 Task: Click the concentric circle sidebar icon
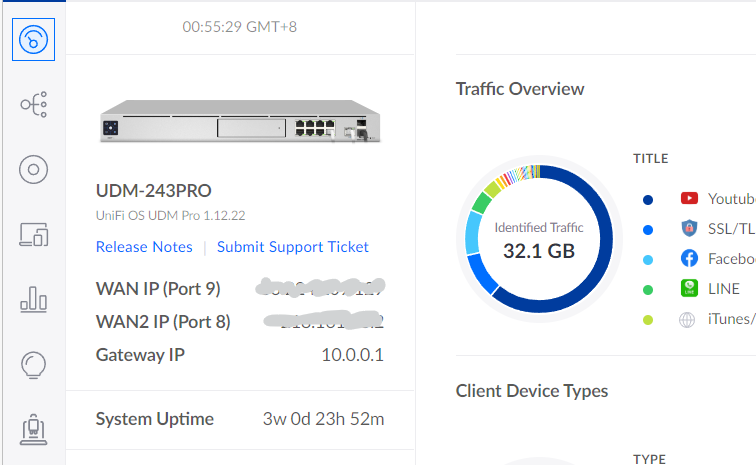[33, 169]
